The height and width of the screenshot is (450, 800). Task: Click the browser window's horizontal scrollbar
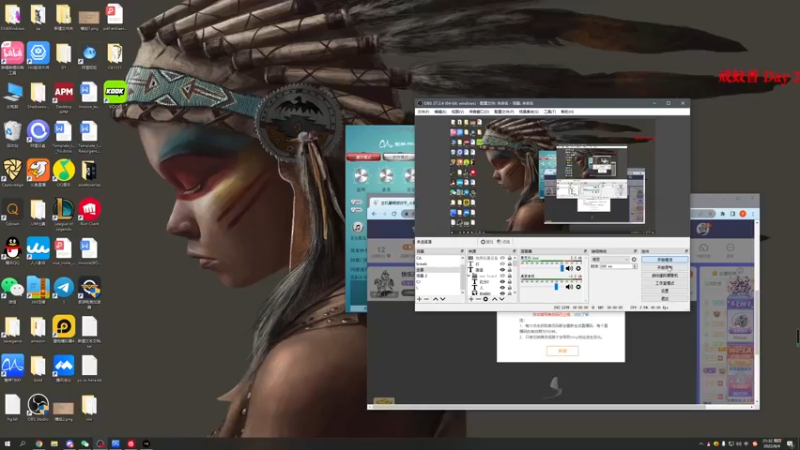pyautogui.click(x=538, y=407)
